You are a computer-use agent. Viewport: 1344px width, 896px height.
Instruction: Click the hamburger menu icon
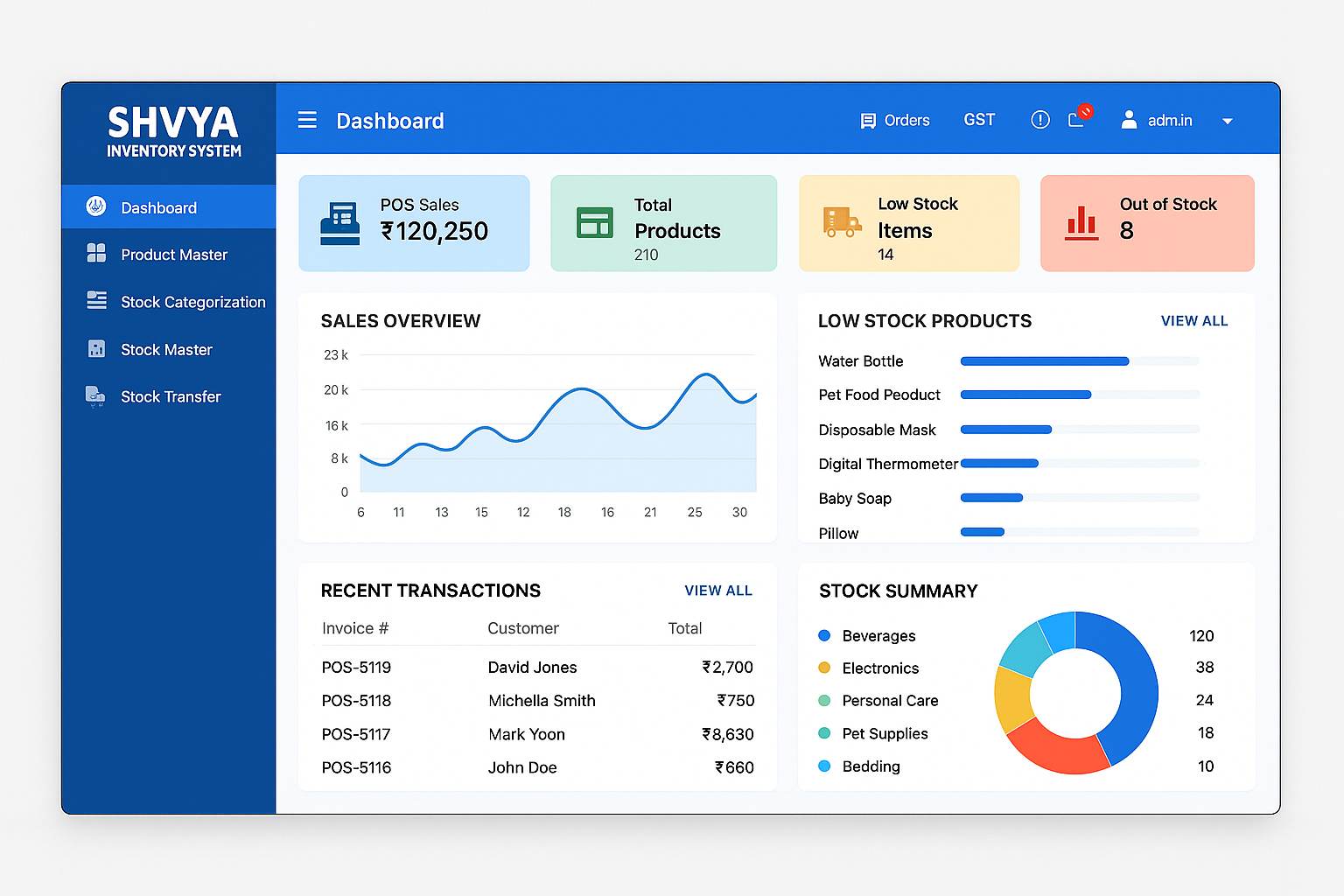(307, 120)
